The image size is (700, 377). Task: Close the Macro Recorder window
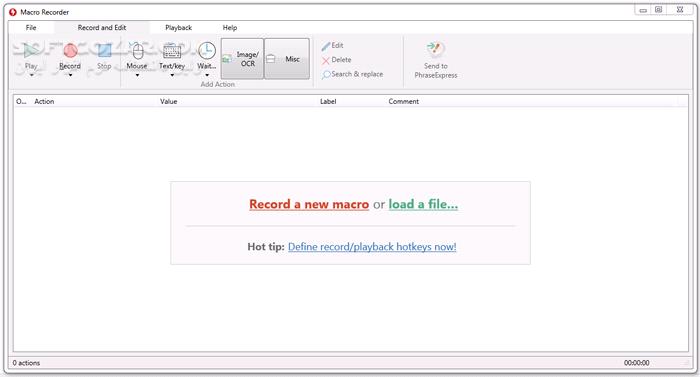[680, 10]
